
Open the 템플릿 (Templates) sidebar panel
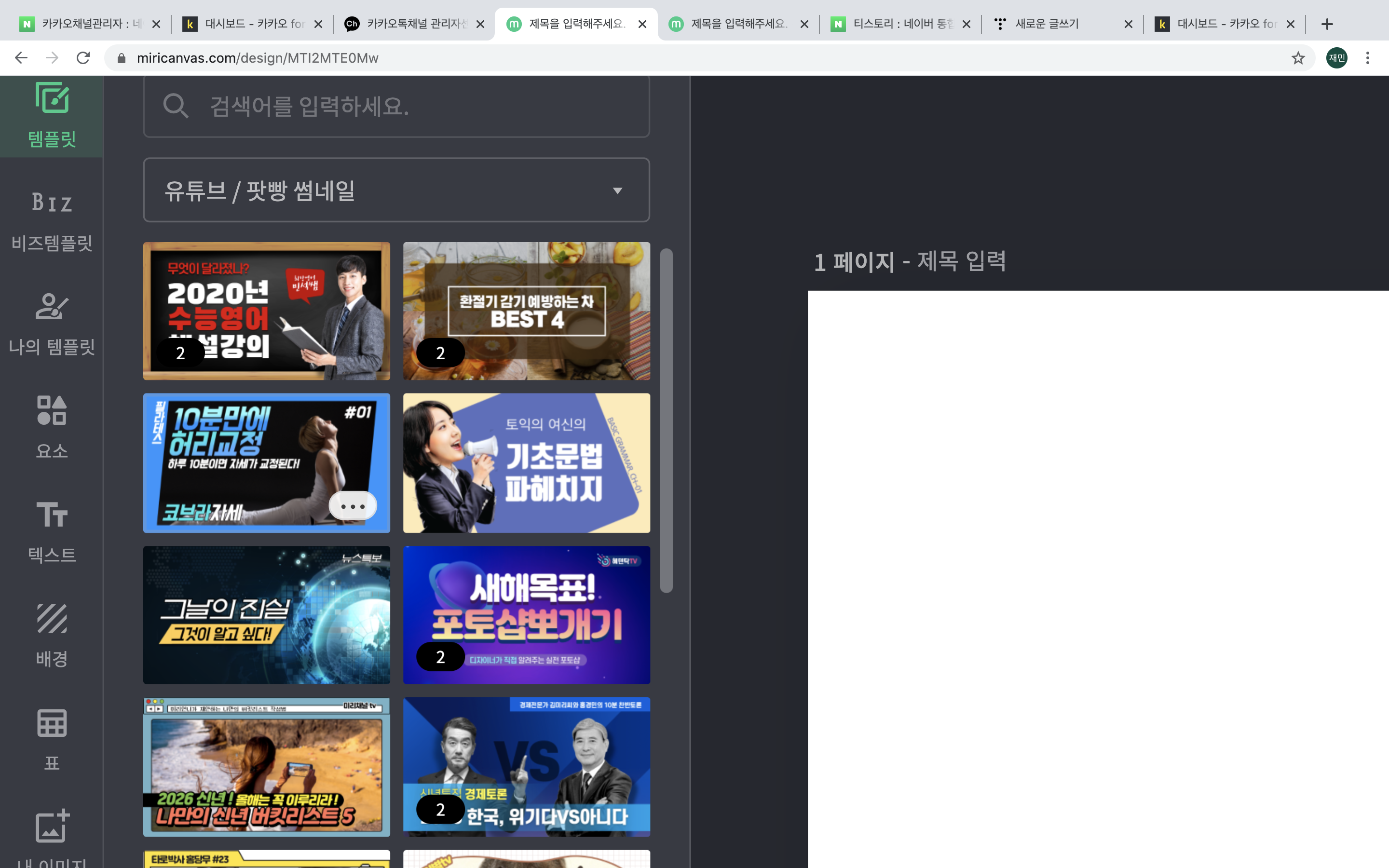(52, 115)
